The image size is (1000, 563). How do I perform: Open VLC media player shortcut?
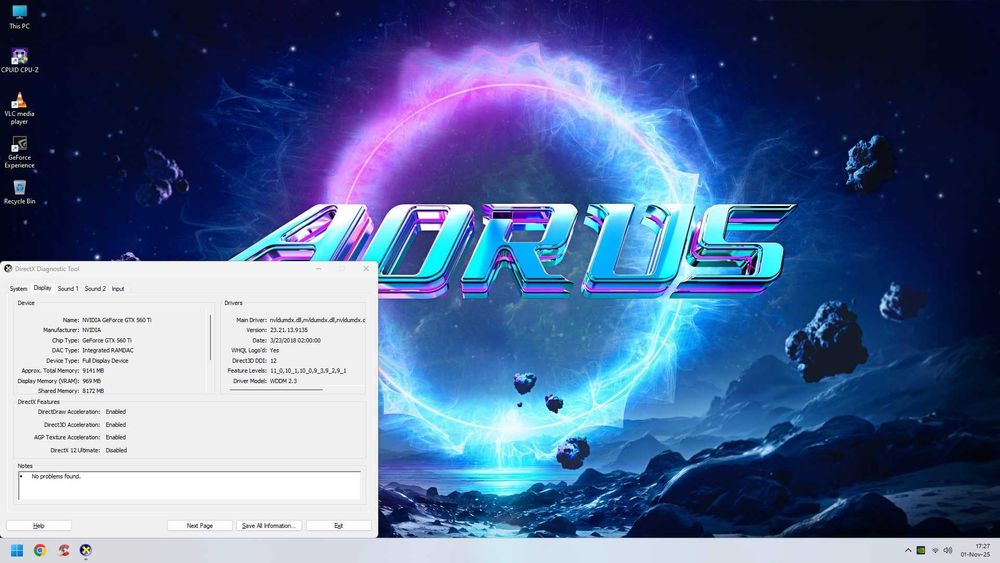point(19,108)
